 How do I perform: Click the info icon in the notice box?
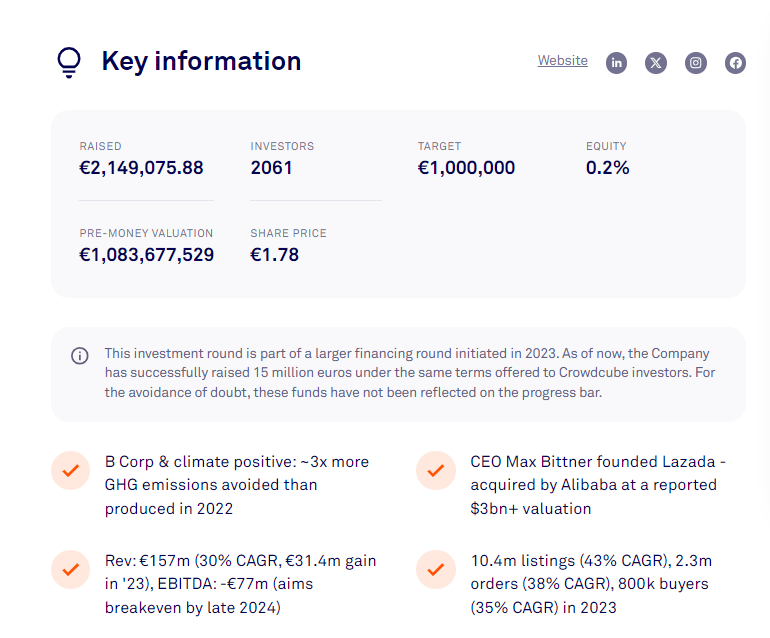coord(80,356)
